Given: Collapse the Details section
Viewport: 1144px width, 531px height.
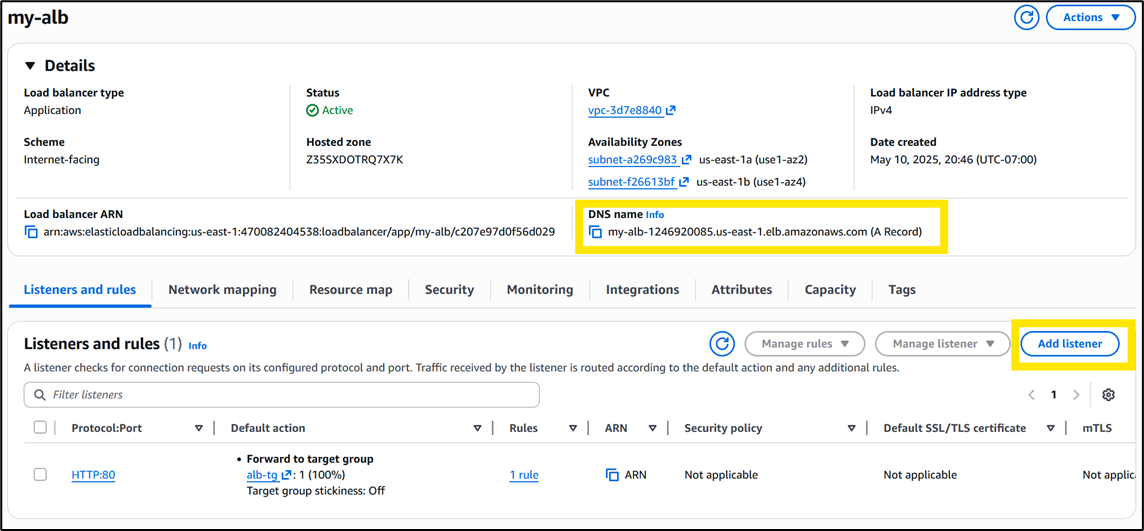Looking at the screenshot, I should pos(30,66).
